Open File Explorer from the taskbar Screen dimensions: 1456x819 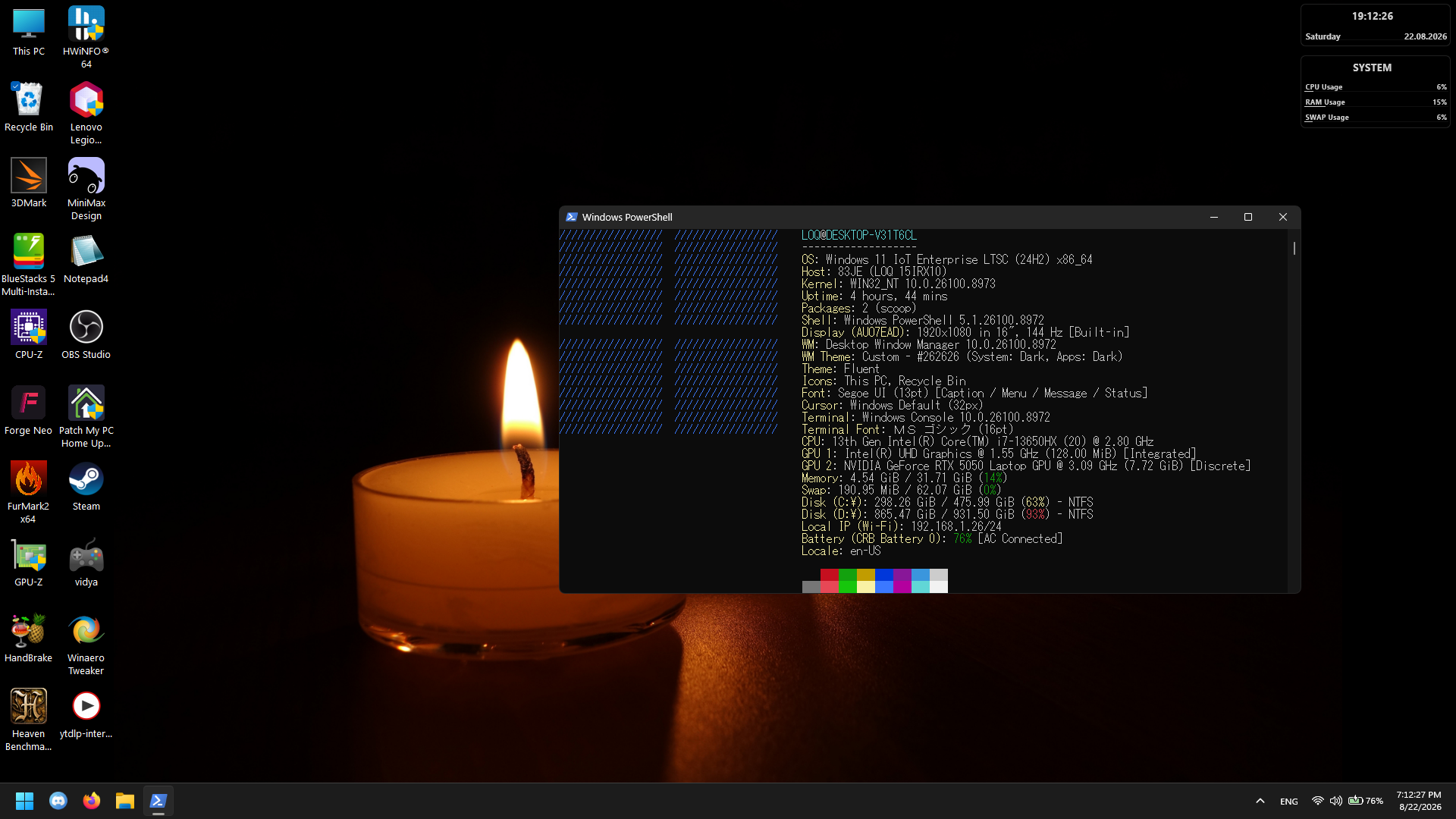pos(125,801)
